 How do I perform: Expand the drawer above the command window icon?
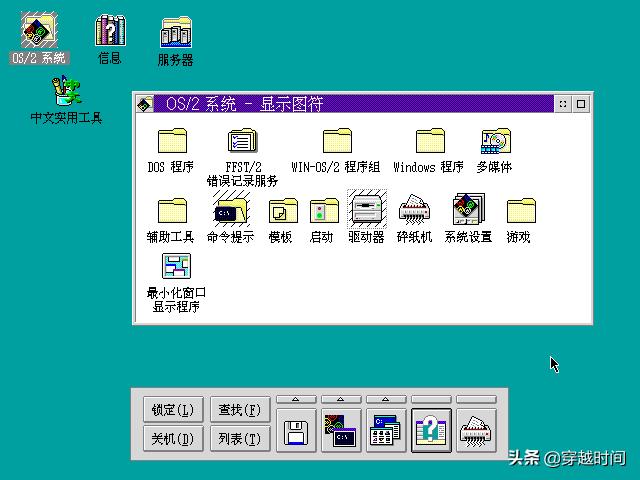341,399
